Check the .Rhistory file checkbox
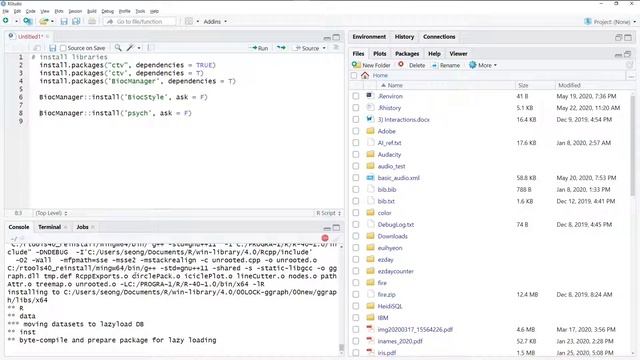The height and width of the screenshot is (360, 640). tap(356, 108)
